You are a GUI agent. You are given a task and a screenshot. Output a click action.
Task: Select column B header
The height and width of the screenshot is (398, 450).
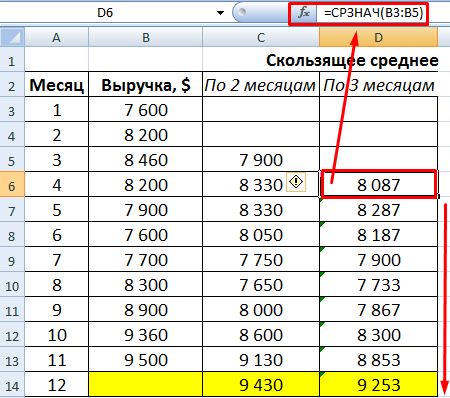point(146,37)
